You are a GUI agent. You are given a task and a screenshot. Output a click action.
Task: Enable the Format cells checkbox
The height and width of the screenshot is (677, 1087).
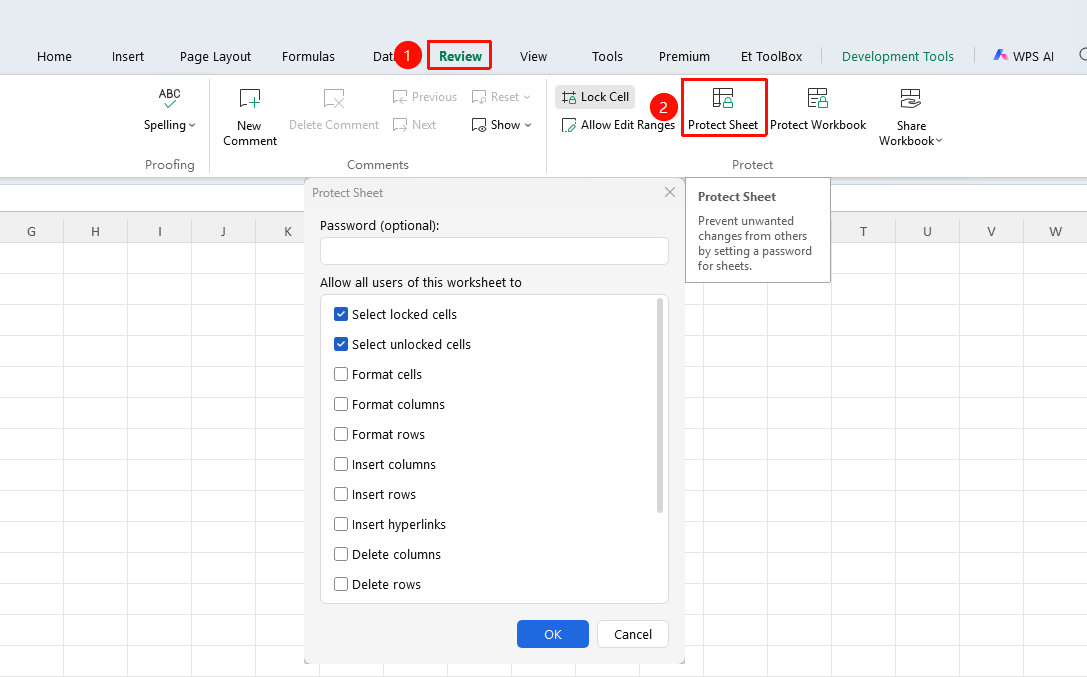(x=341, y=374)
